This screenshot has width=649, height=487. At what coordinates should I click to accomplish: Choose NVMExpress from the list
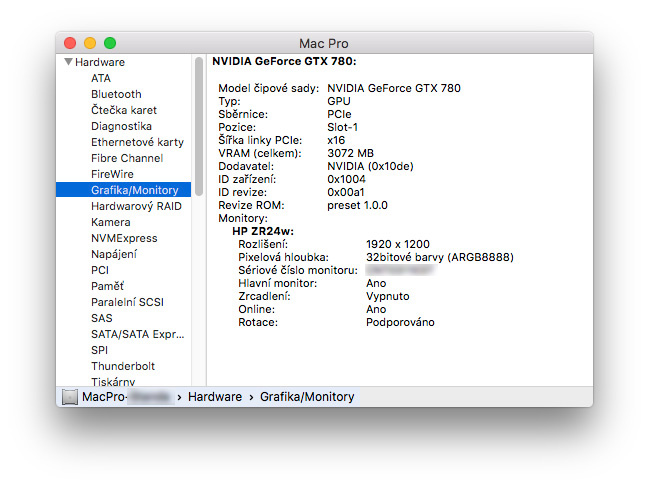(x=124, y=238)
